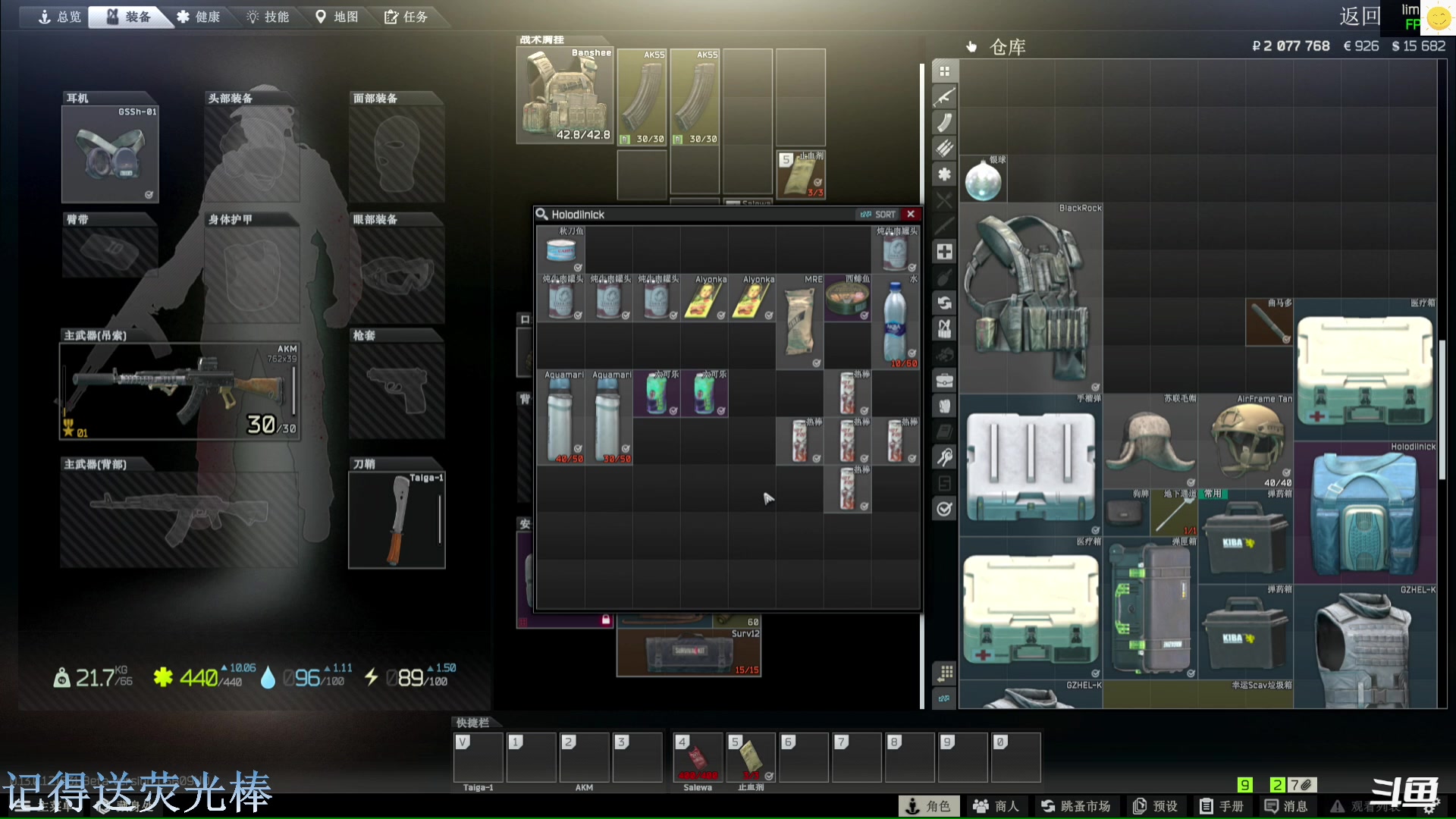Select the 弹匣箱 magazine case in stash
Viewport: 1456px width, 819px height.
click(x=1150, y=608)
